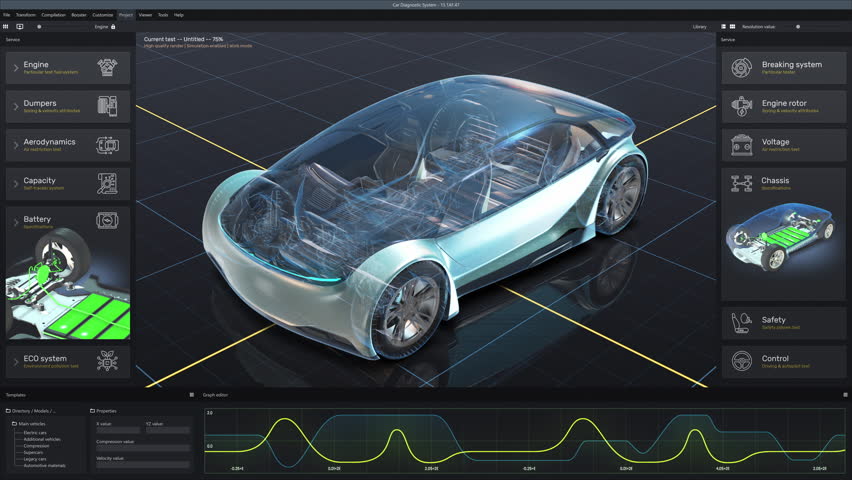
Task: Click the Control steering wheel icon
Action: pyautogui.click(x=741, y=361)
